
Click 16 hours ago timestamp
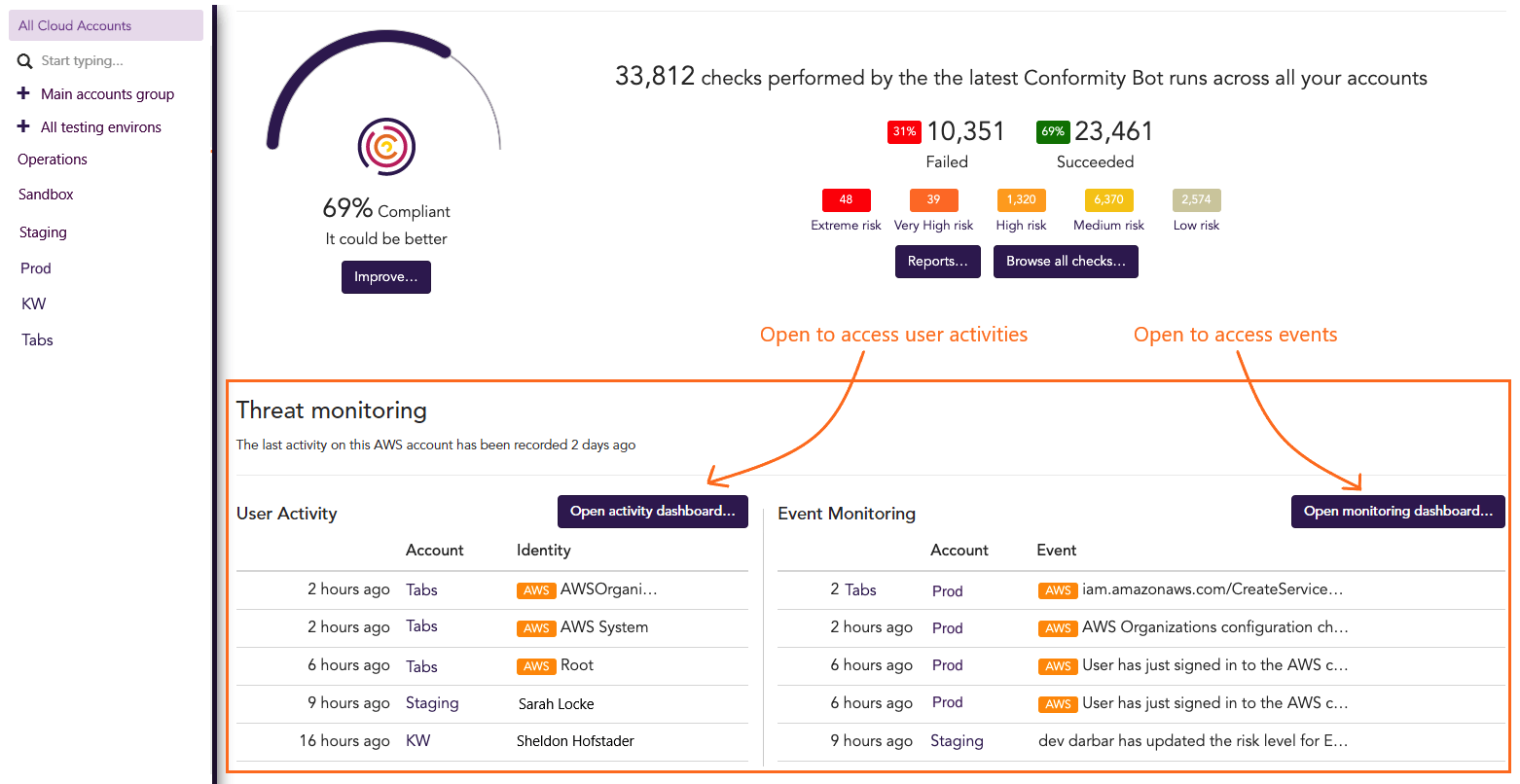(344, 741)
